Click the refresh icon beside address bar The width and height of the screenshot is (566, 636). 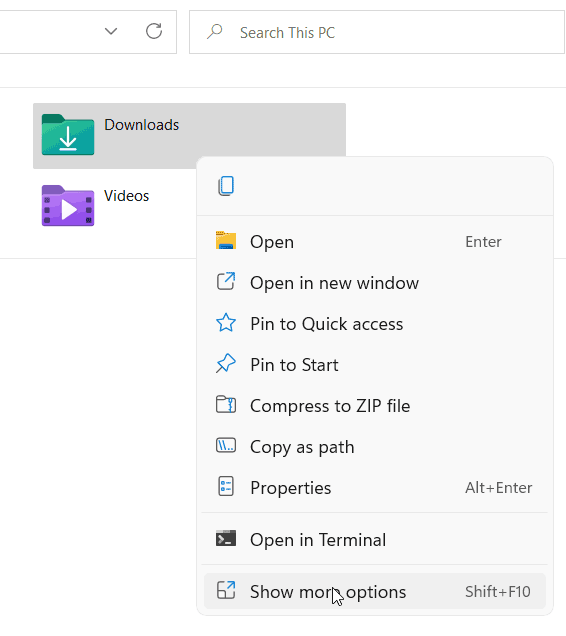(154, 31)
